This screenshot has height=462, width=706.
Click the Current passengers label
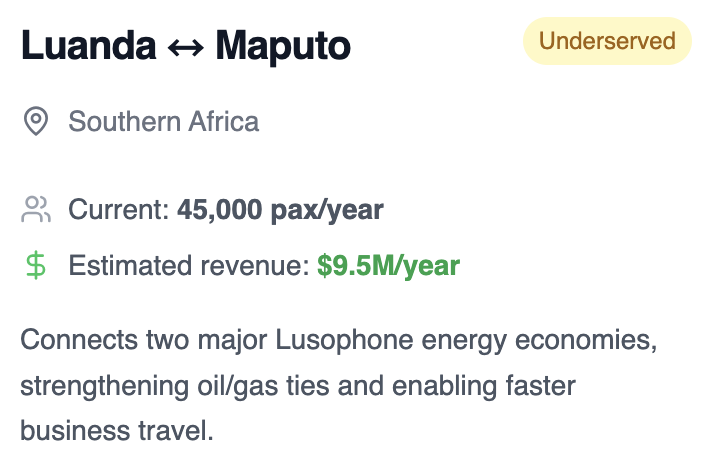(x=119, y=210)
